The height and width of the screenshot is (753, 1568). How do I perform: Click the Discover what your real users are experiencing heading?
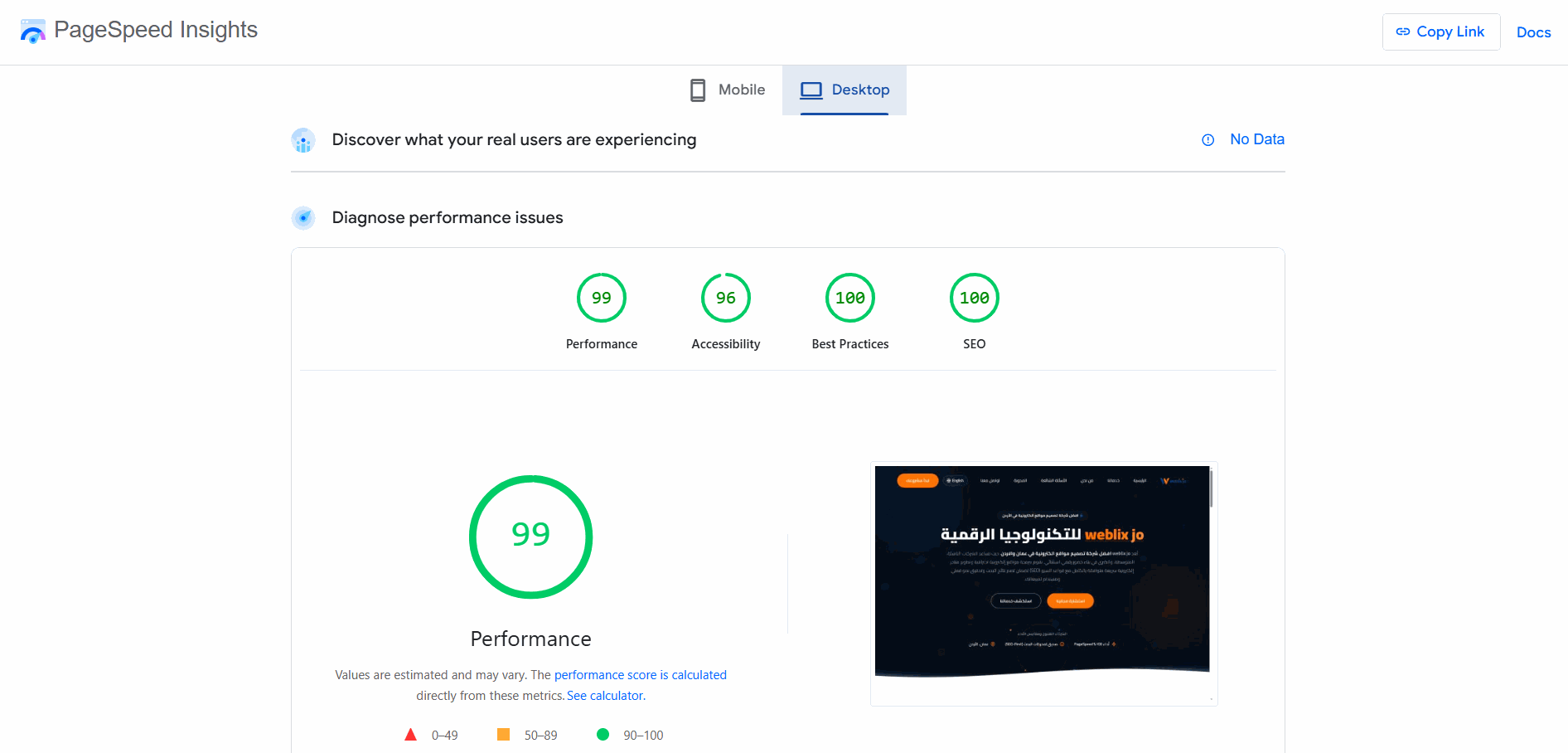514,139
